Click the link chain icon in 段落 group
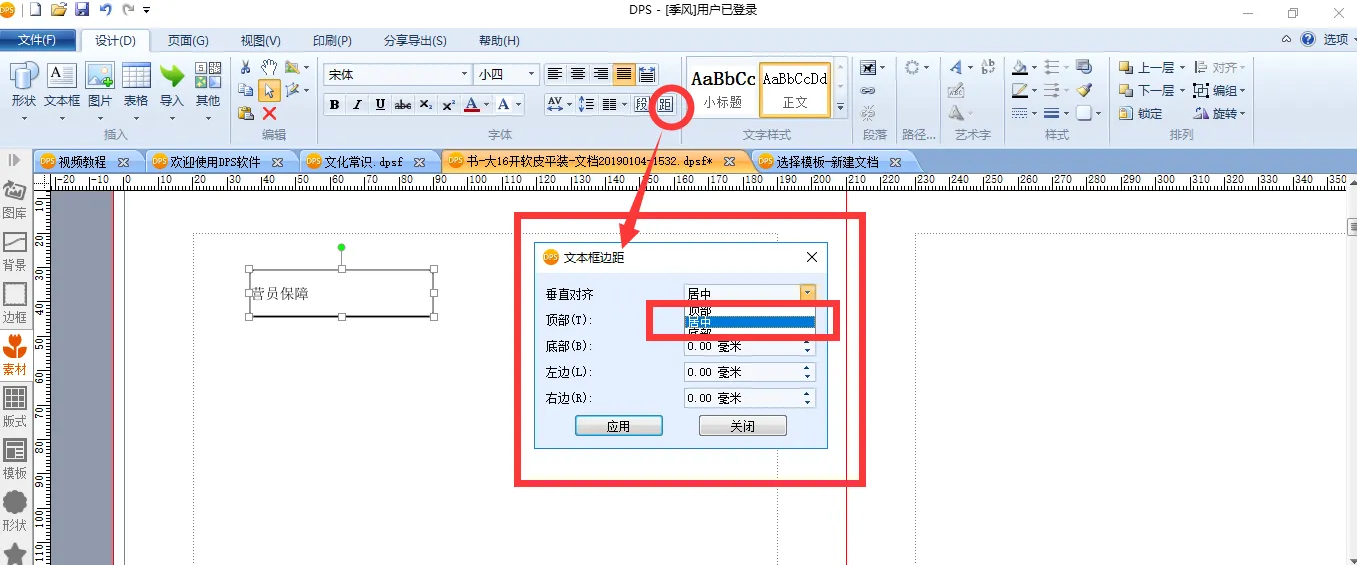This screenshot has width=1357, height=565. pos(868,90)
